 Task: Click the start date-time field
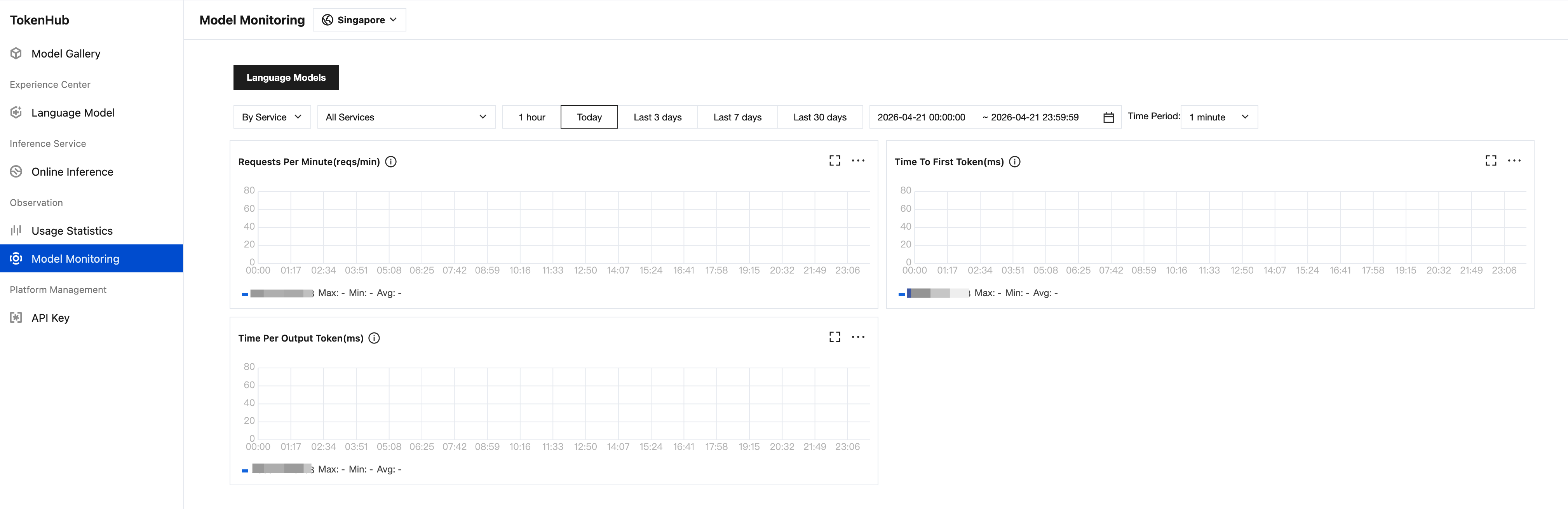coord(921,117)
